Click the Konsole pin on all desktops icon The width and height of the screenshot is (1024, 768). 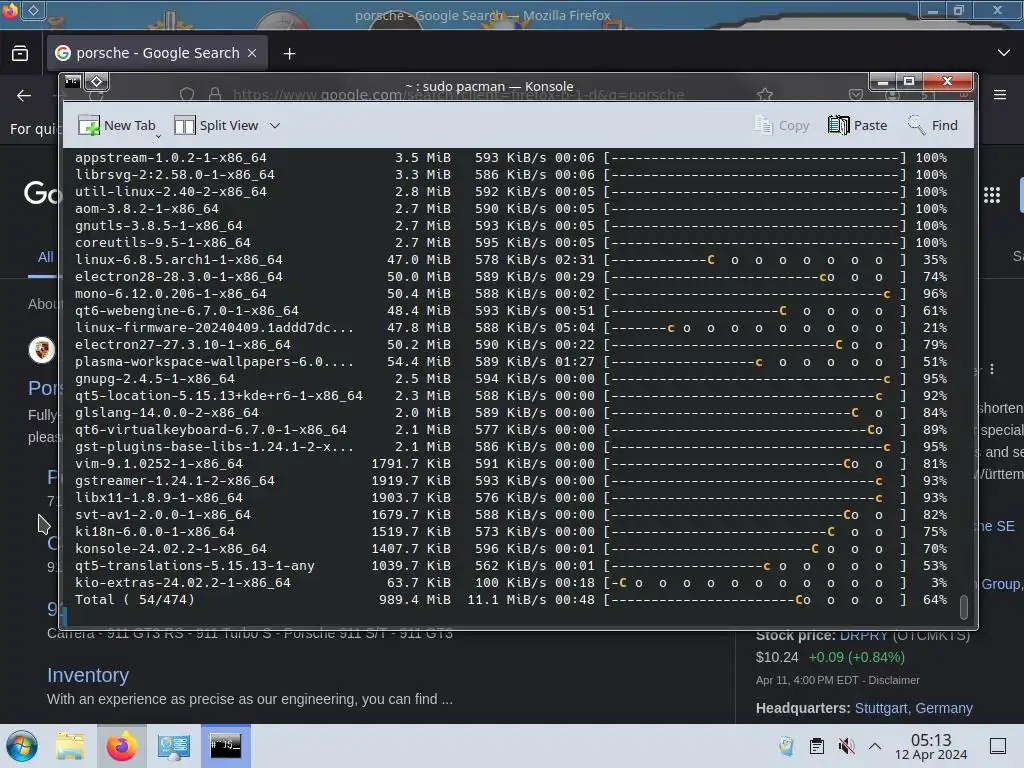97,82
